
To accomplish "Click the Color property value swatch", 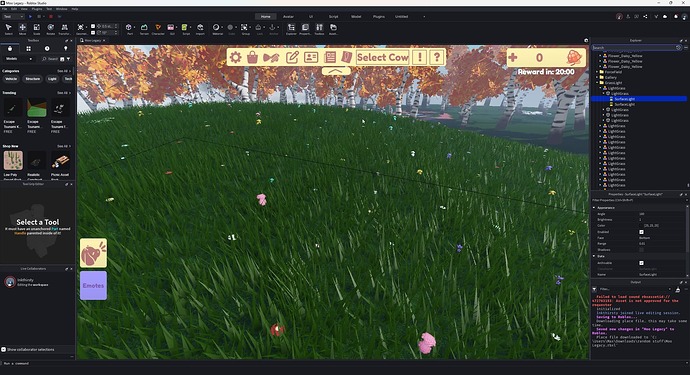I will point(641,226).
